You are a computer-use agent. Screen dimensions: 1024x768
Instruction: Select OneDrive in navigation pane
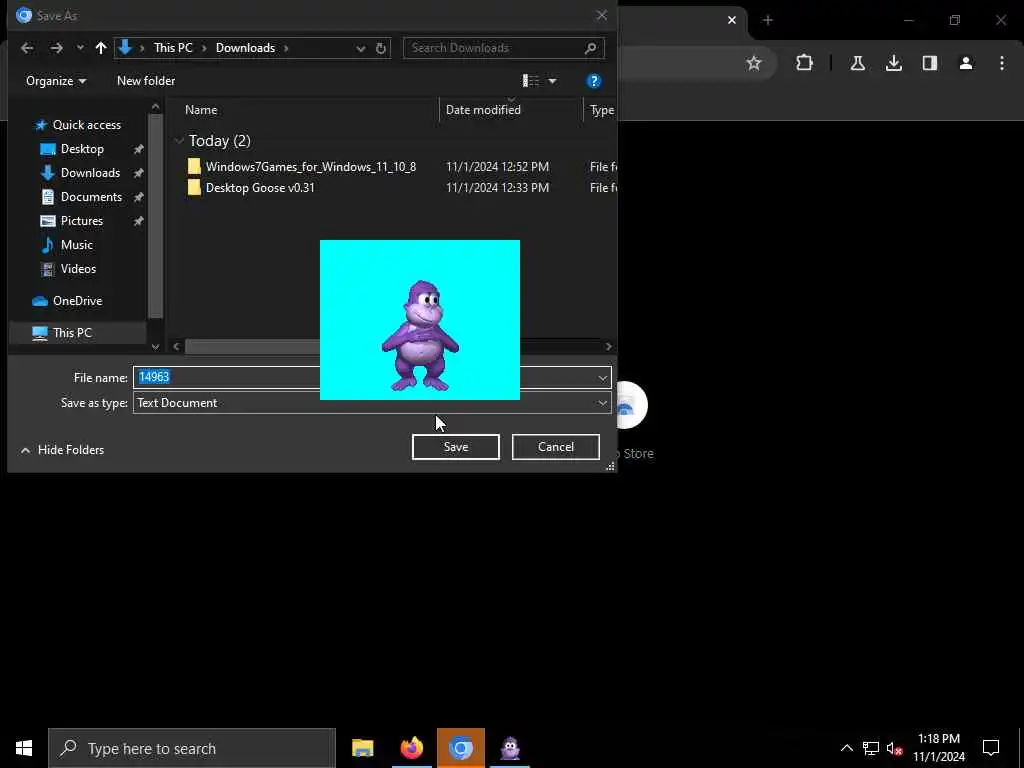pyautogui.click(x=77, y=301)
